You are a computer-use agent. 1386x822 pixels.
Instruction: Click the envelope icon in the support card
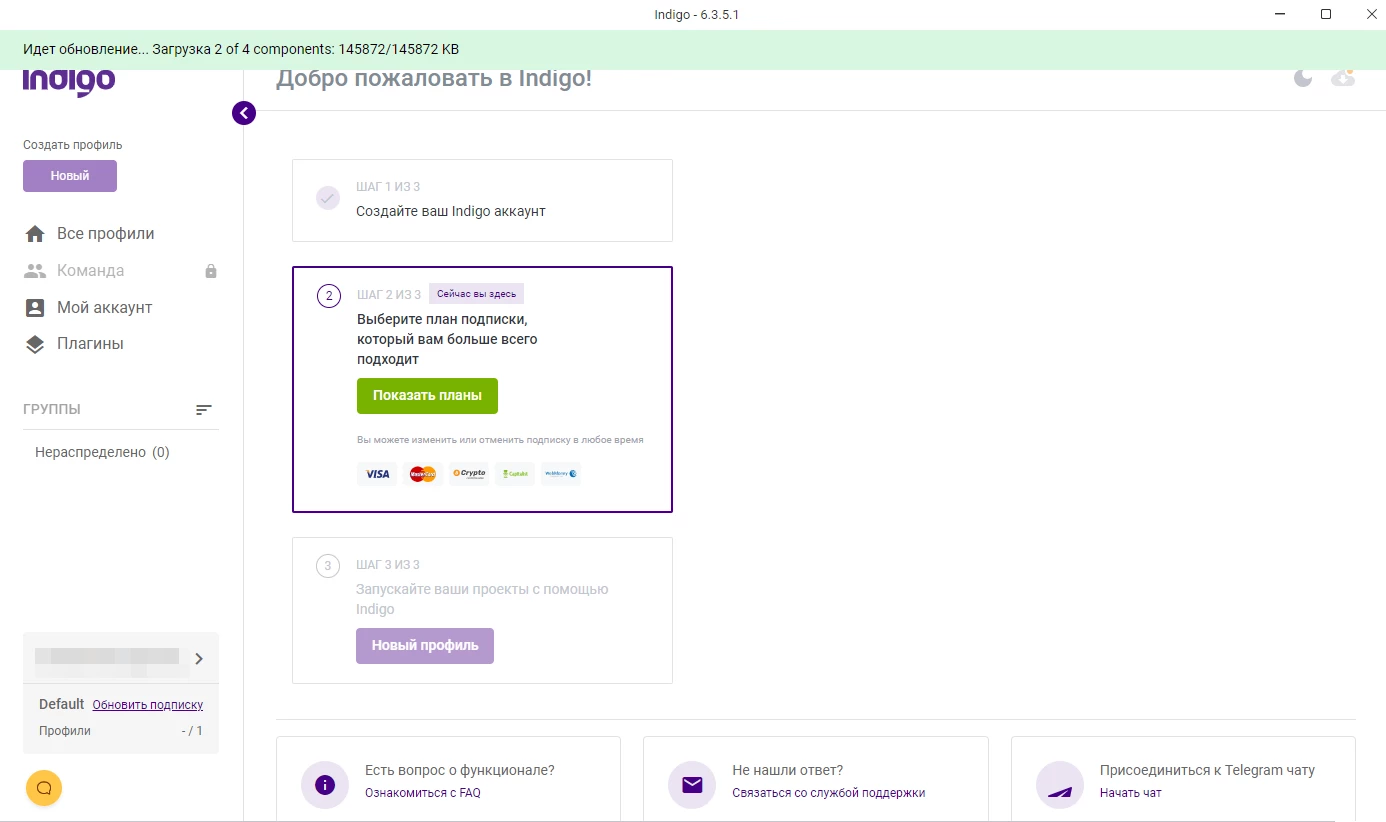pyautogui.click(x=692, y=785)
